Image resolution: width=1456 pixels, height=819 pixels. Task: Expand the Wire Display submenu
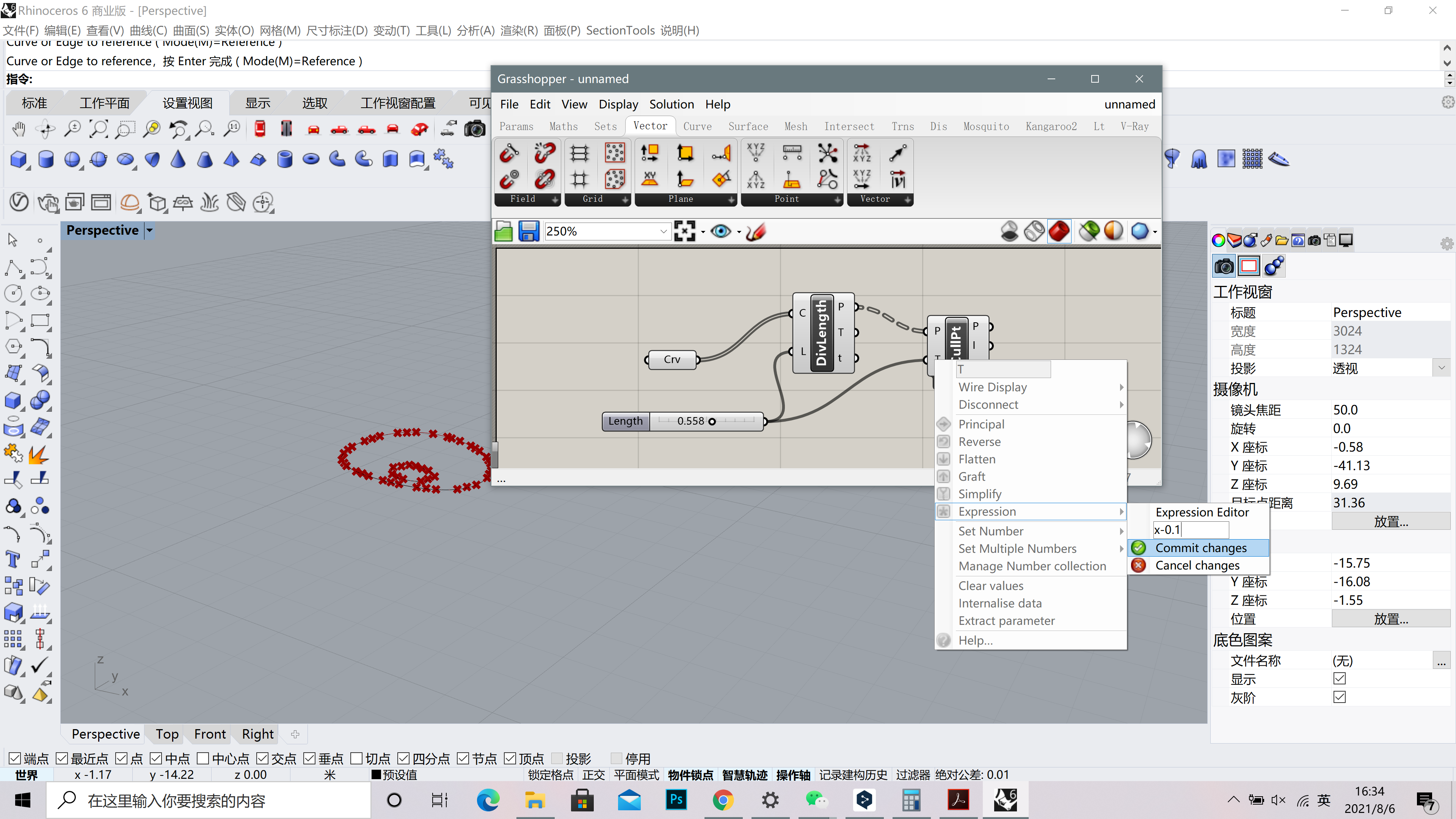coord(1031,387)
